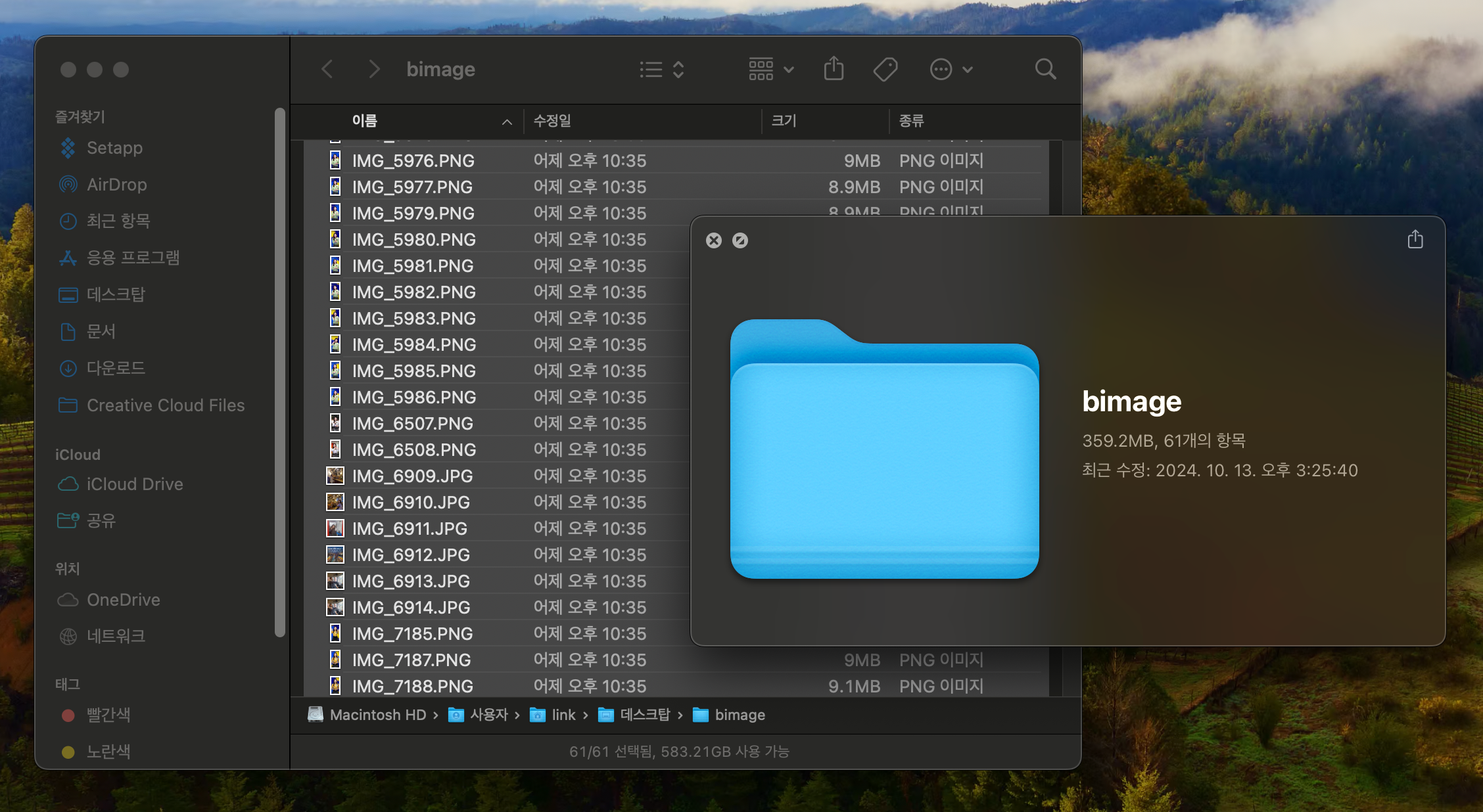Open the Search magnifier icon
The height and width of the screenshot is (812, 1483).
pos(1045,69)
